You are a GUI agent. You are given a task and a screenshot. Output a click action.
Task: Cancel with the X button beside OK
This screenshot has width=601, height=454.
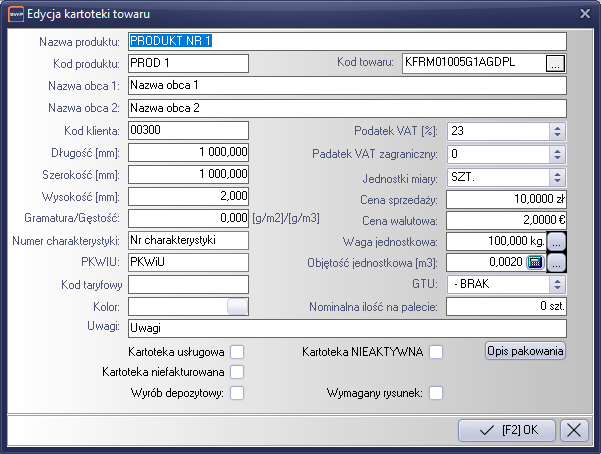point(574,430)
